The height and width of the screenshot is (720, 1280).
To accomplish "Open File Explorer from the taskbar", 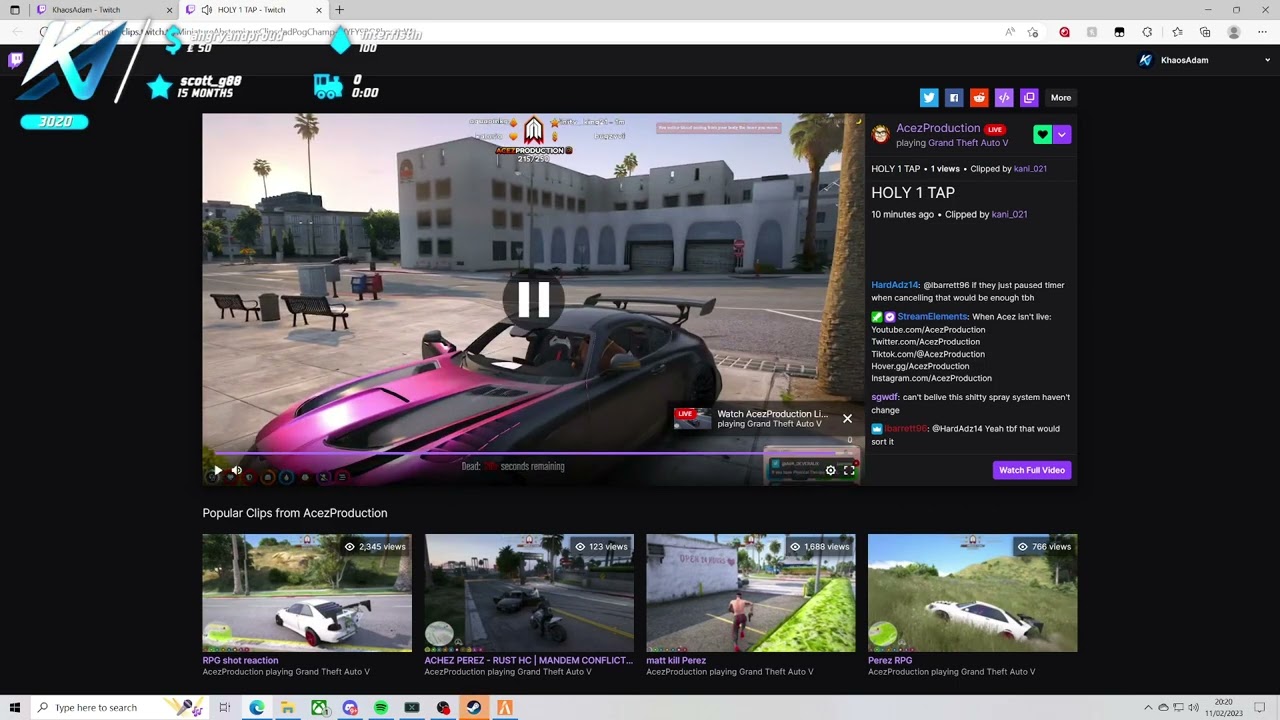I will 288,707.
